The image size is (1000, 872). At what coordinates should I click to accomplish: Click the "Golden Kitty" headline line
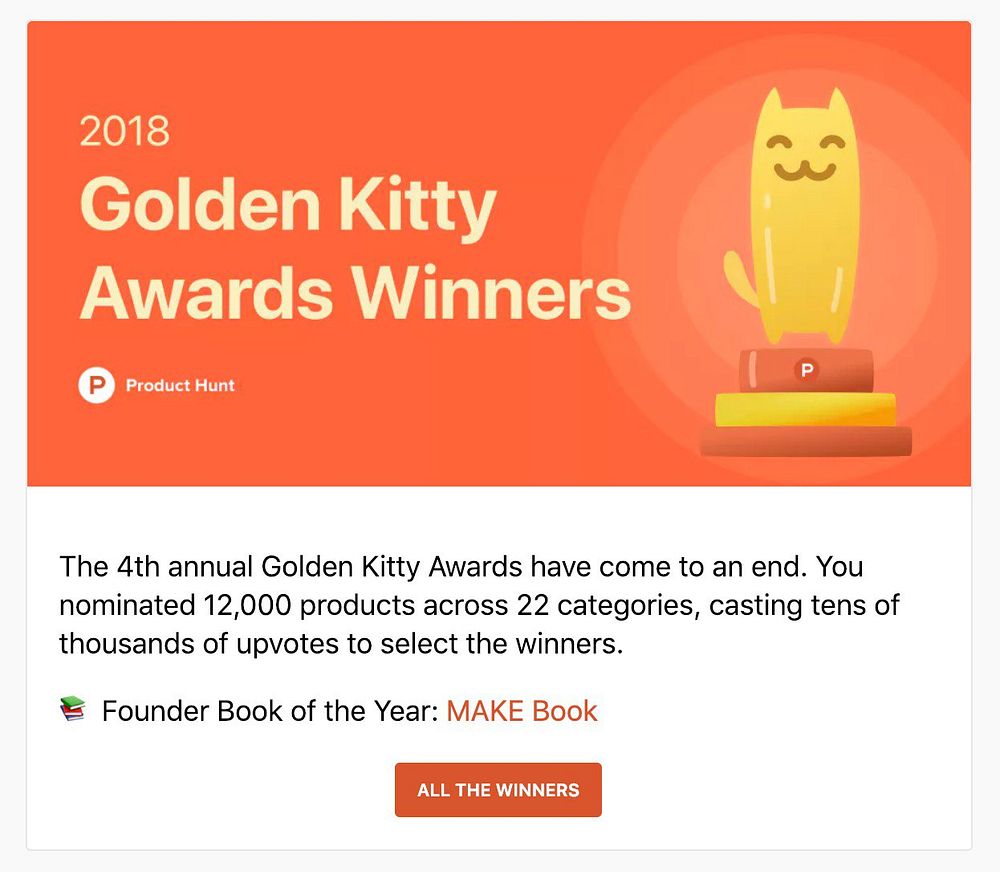[x=288, y=206]
